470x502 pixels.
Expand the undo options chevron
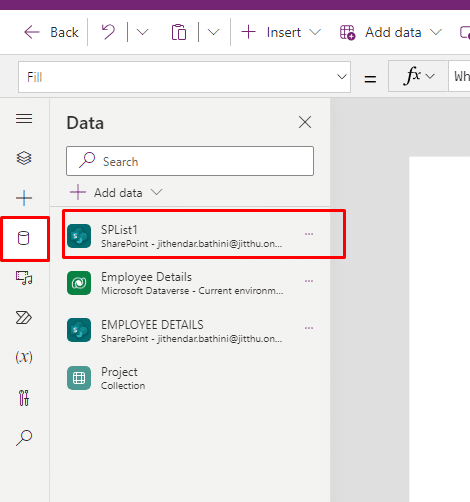click(142, 32)
